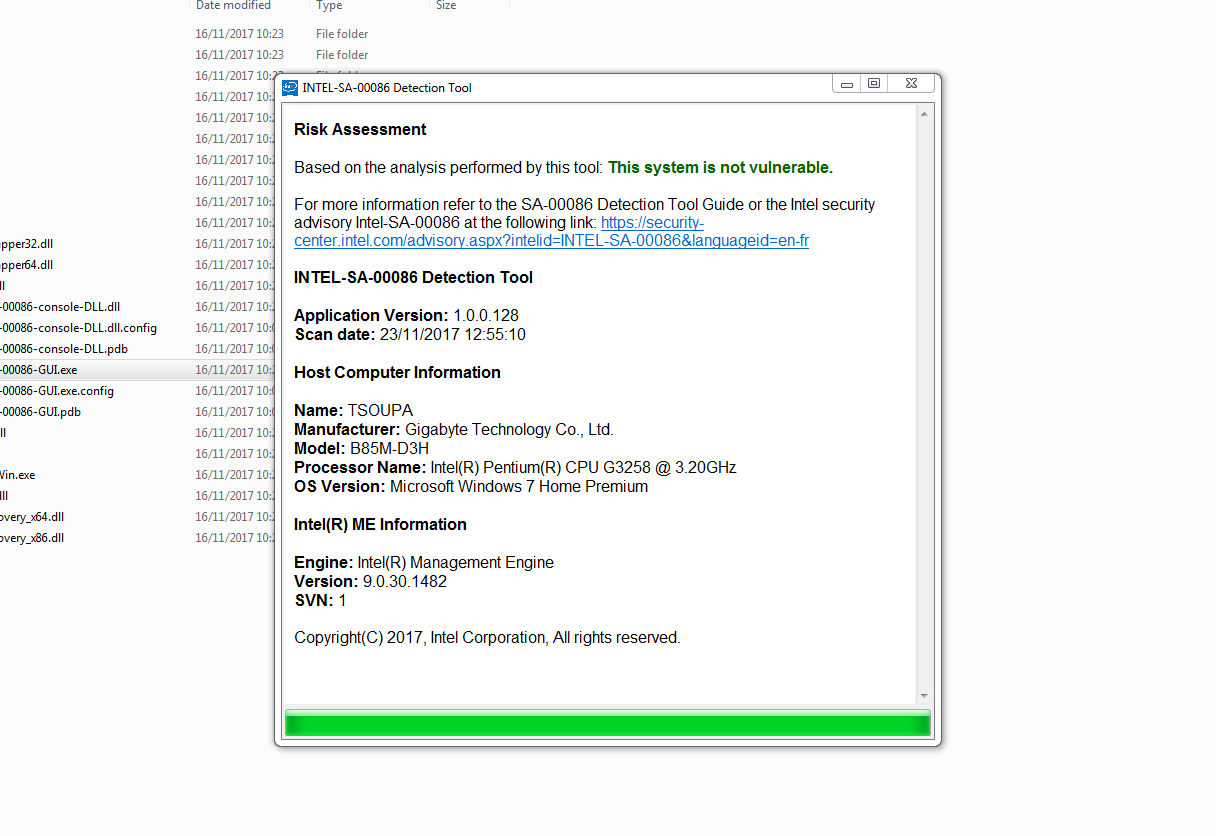Click the Host Computer Information heading
The width and height of the screenshot is (1216, 836).
click(397, 372)
